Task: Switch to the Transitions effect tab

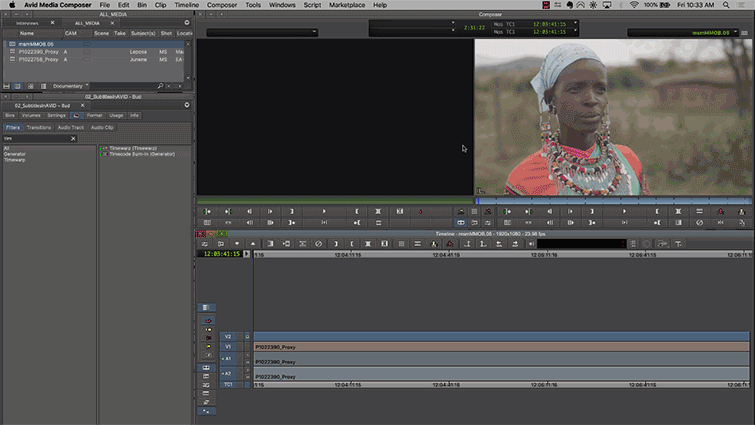Action: [39, 128]
